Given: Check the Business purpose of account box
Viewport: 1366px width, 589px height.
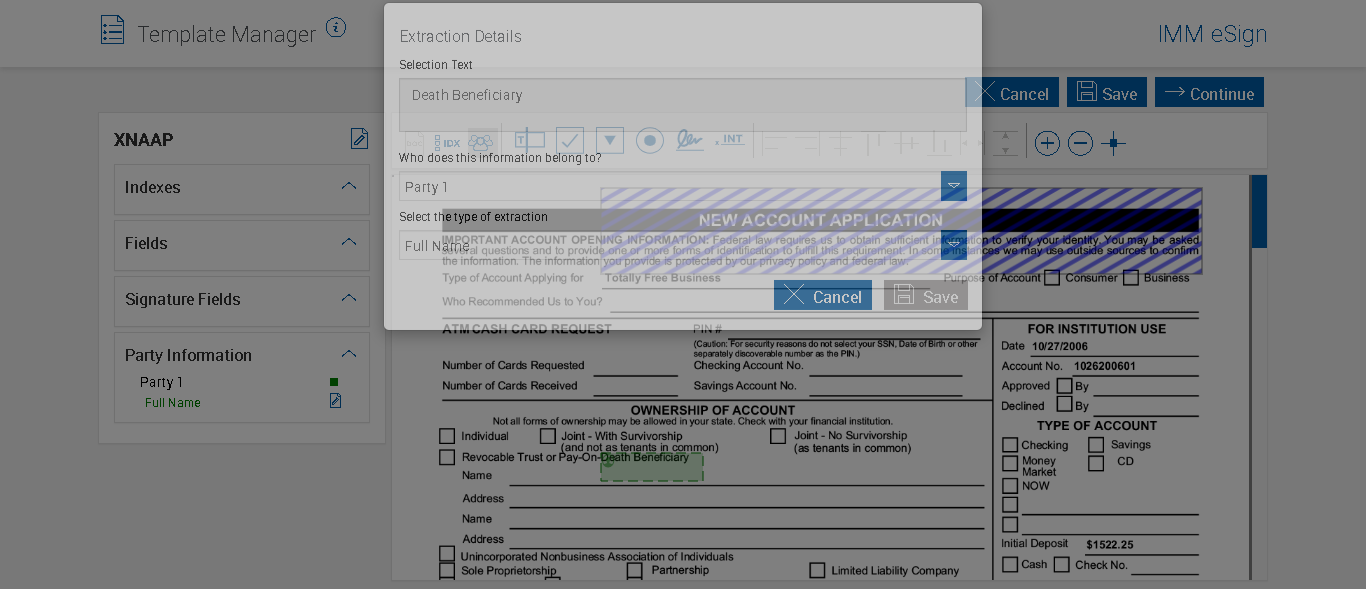Looking at the screenshot, I should [x=1131, y=278].
